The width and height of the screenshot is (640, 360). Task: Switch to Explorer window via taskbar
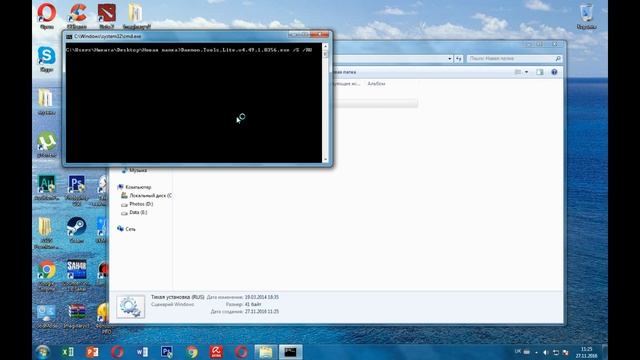(x=266, y=351)
